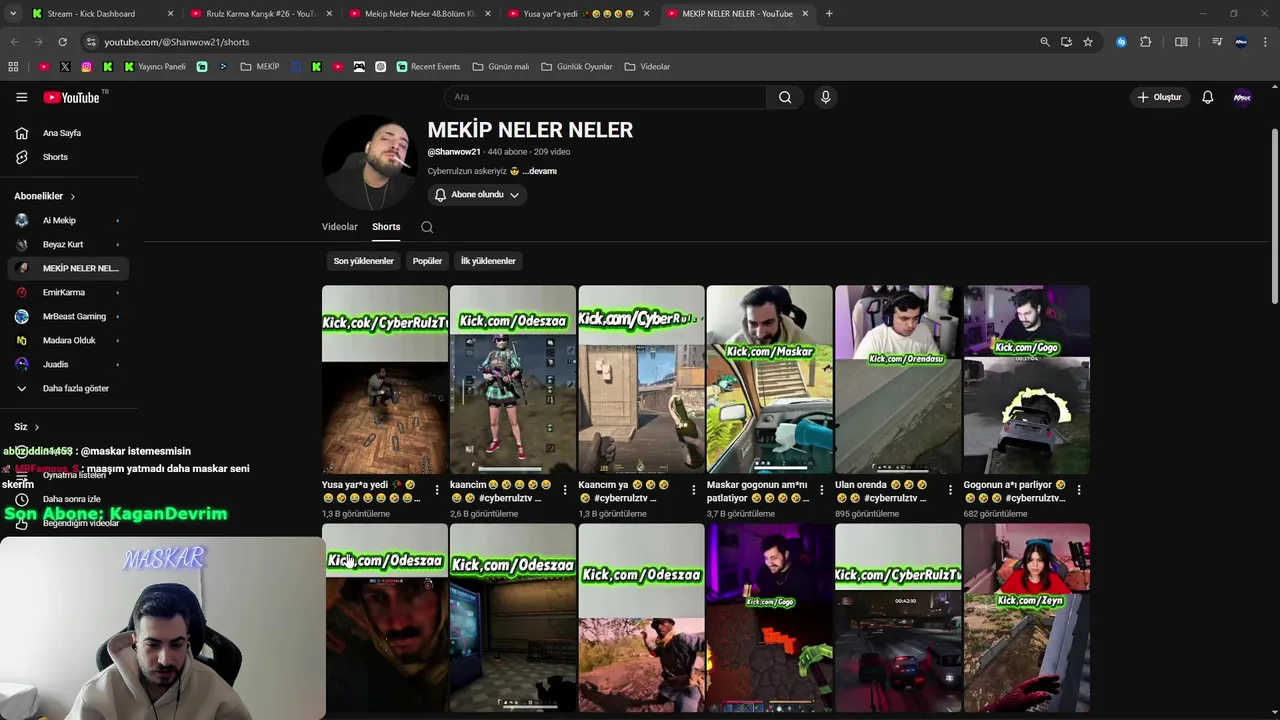Open options for Gogonun a*ı parlıyor short
1280x720 pixels.
tap(1079, 490)
